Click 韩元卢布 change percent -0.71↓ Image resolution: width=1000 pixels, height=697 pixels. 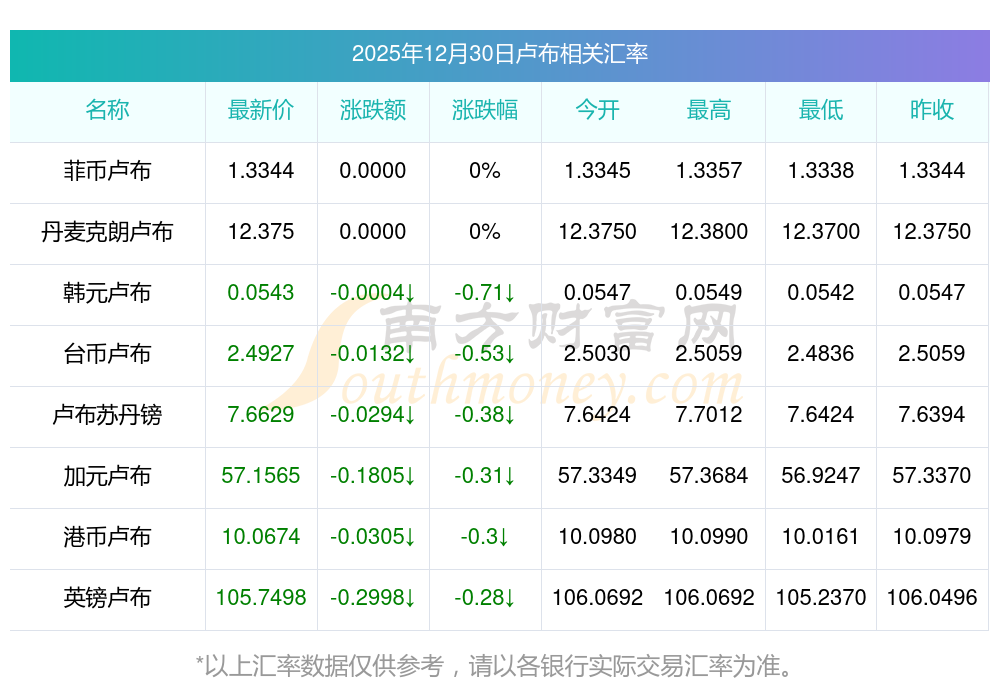485,293
